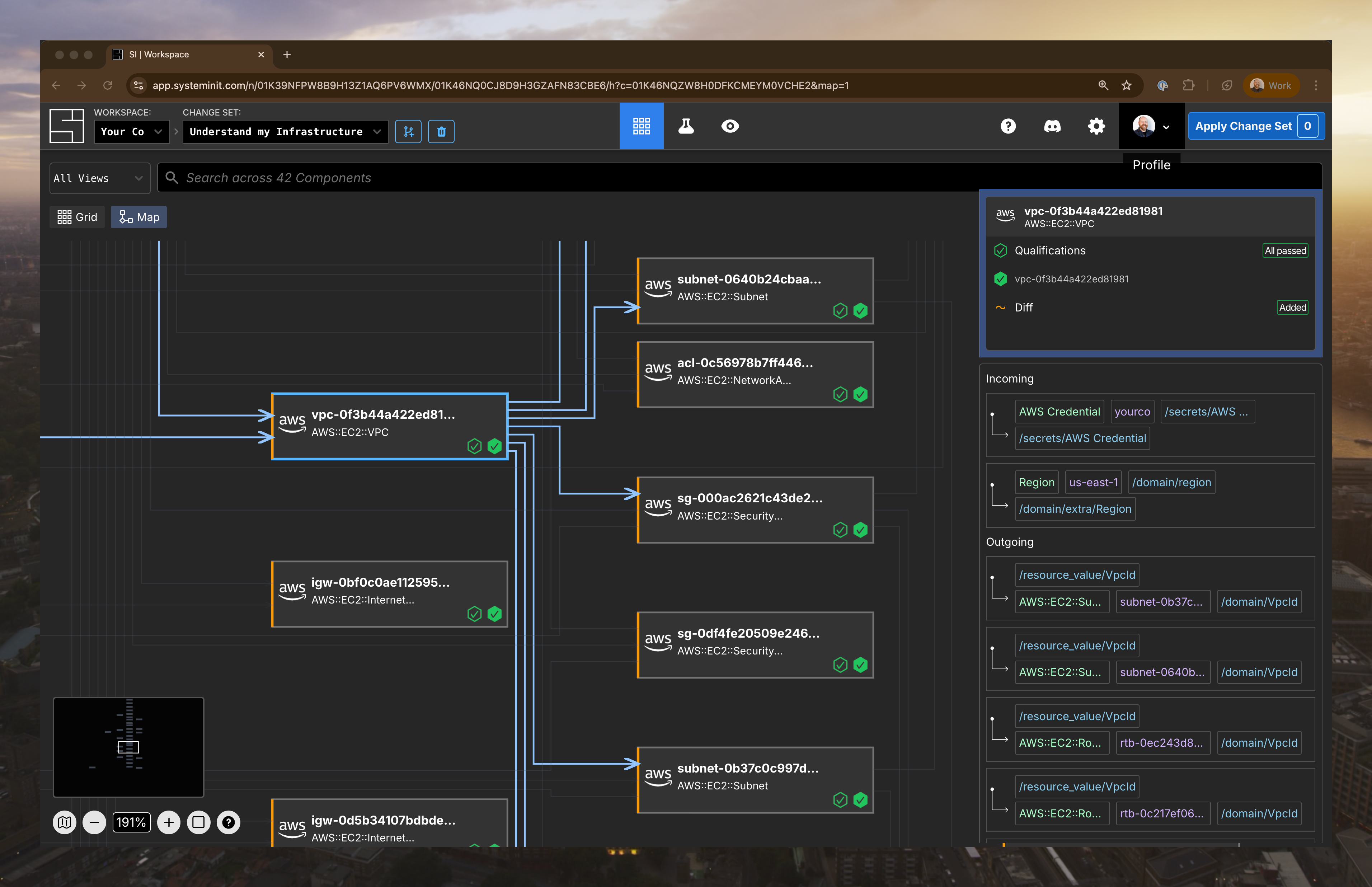1372x887 pixels.
Task: Open settings gear in header
Action: coord(1096,126)
